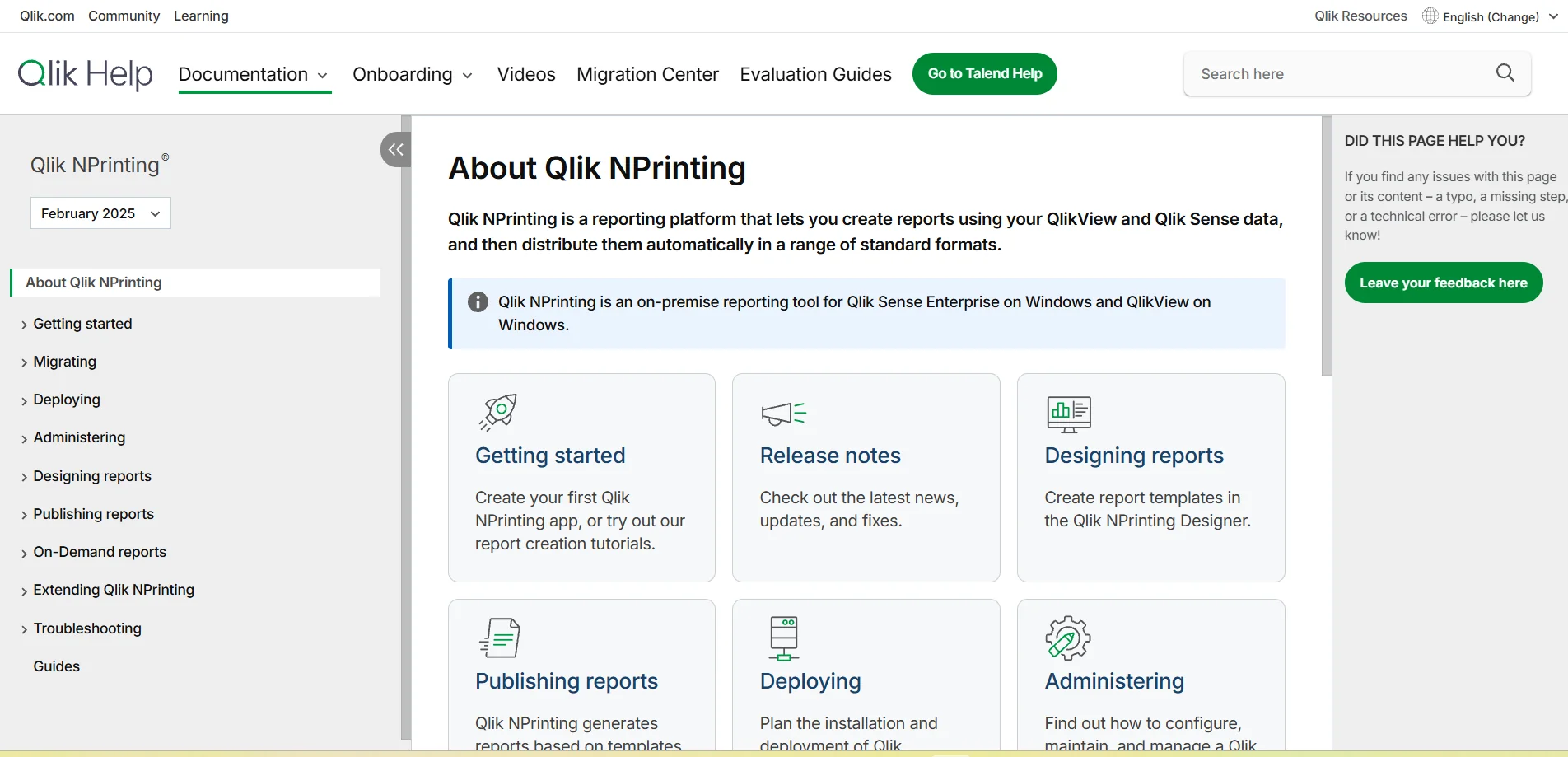Screen dimensions: 1568x757
Task: Open the Designing reports card title
Action: pyautogui.click(x=1134, y=456)
